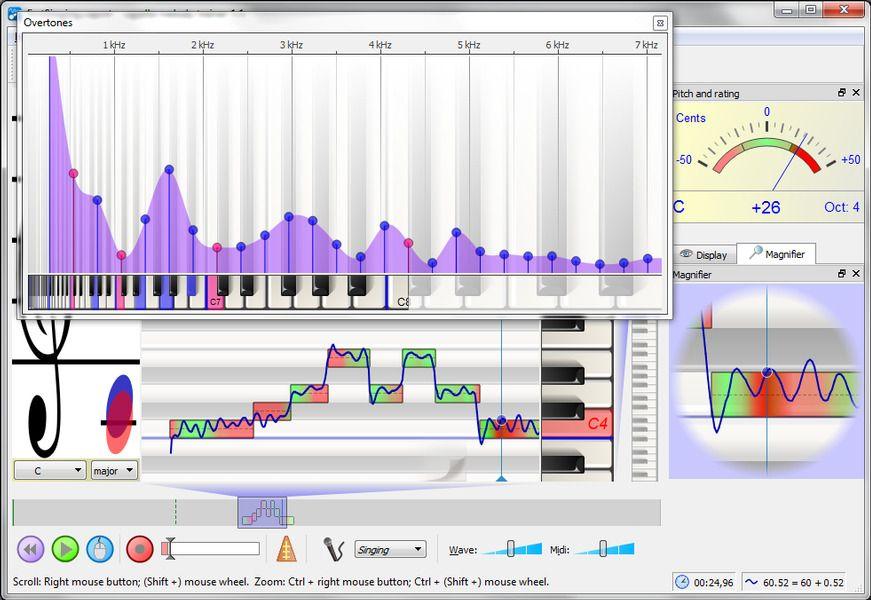Viewport: 871px width, 600px height.
Task: Start recording with the red record button
Action: point(139,549)
